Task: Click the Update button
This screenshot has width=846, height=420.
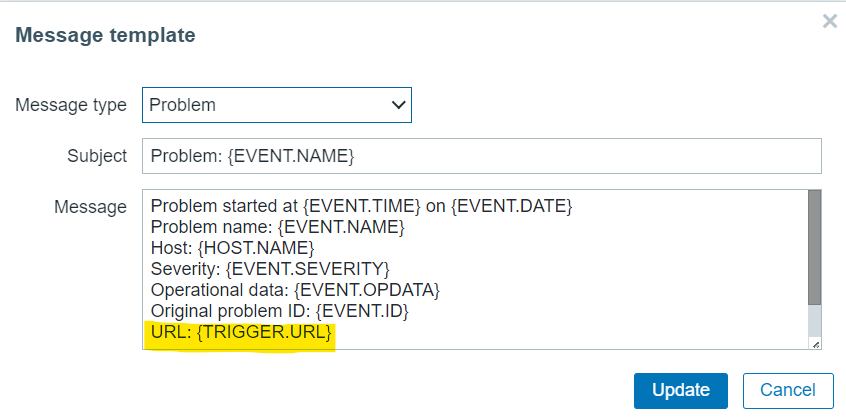Action: click(680, 390)
